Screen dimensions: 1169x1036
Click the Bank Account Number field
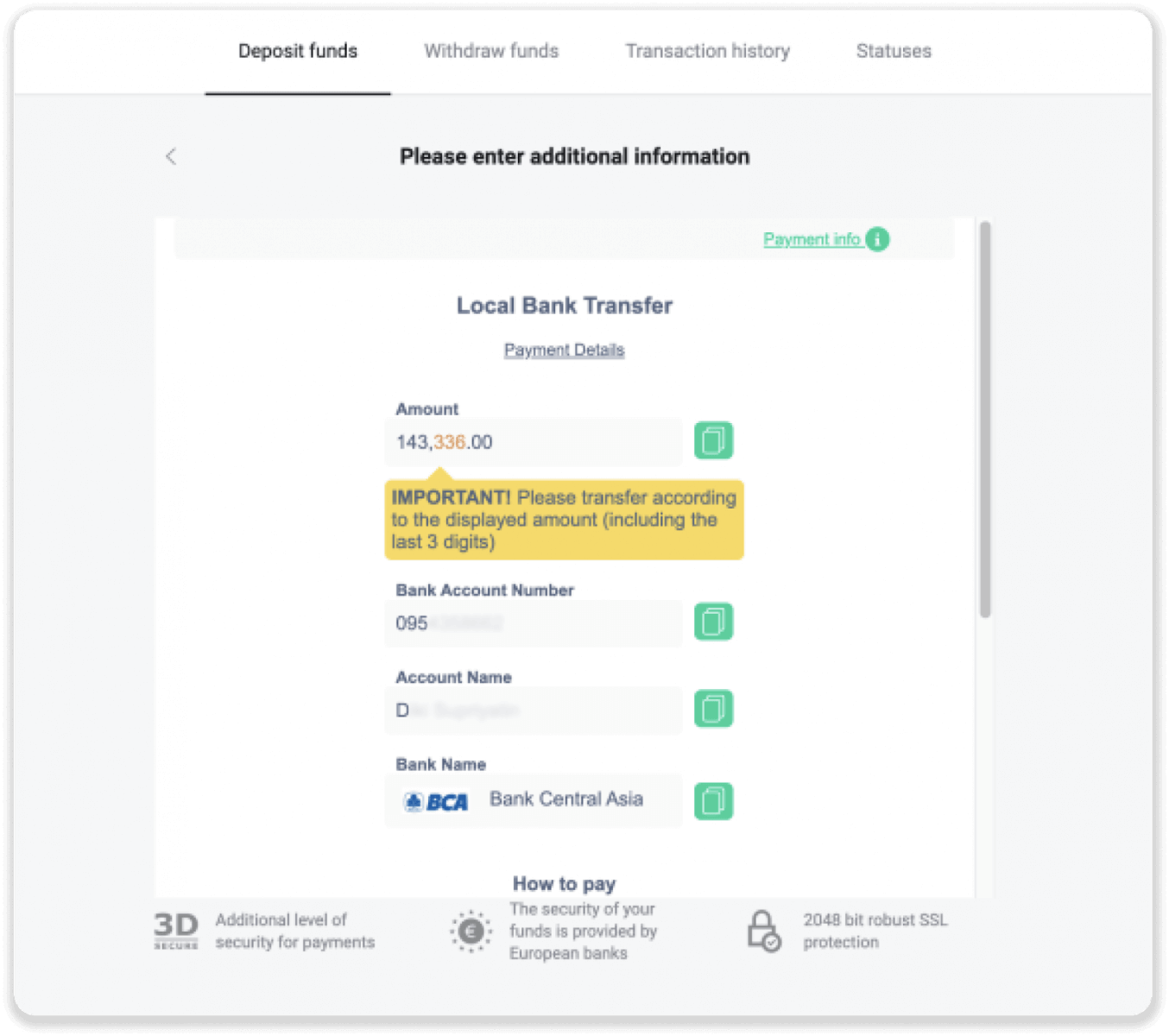[x=534, y=623]
